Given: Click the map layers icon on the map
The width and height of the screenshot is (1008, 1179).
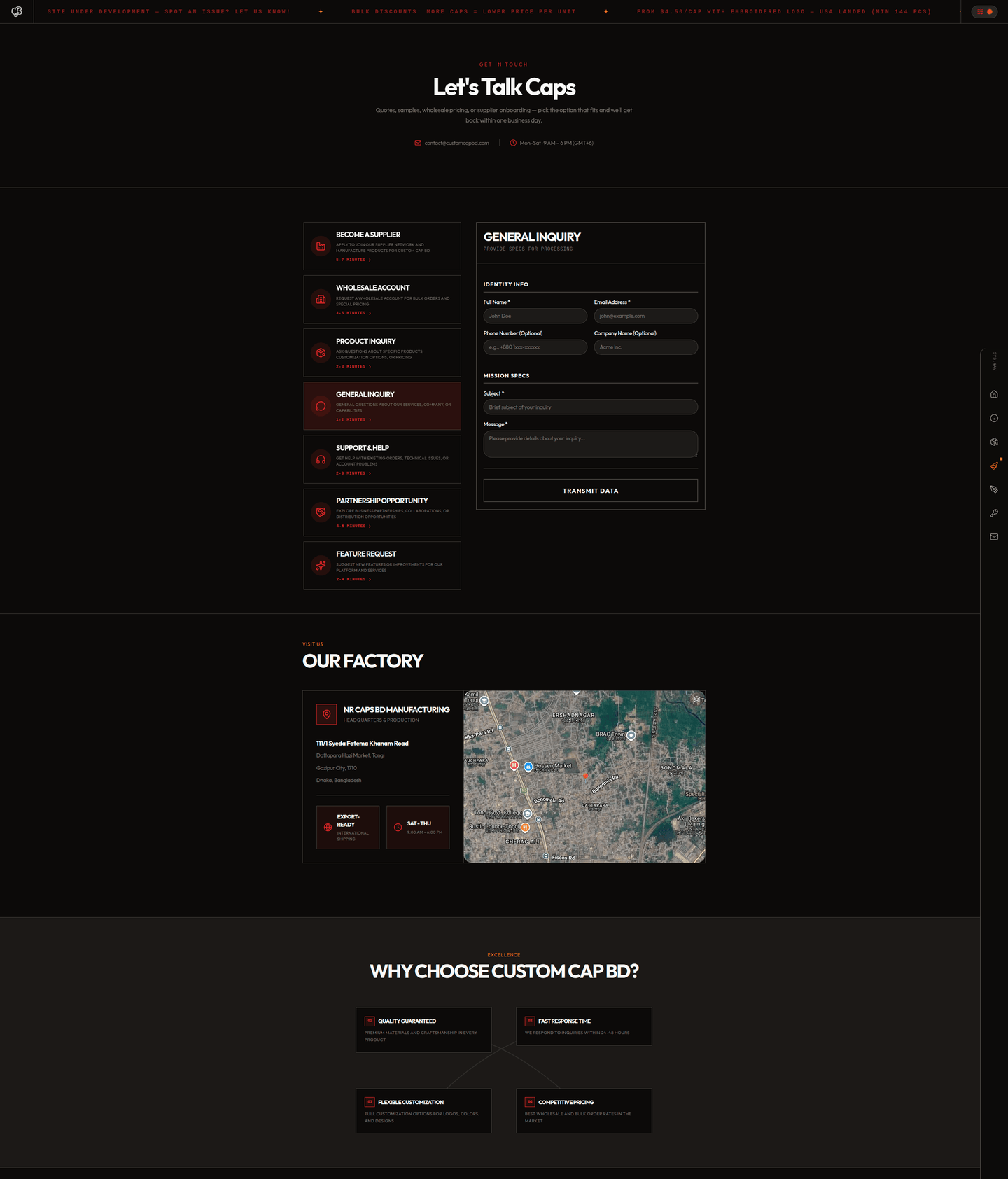Looking at the screenshot, I should coord(696,699).
